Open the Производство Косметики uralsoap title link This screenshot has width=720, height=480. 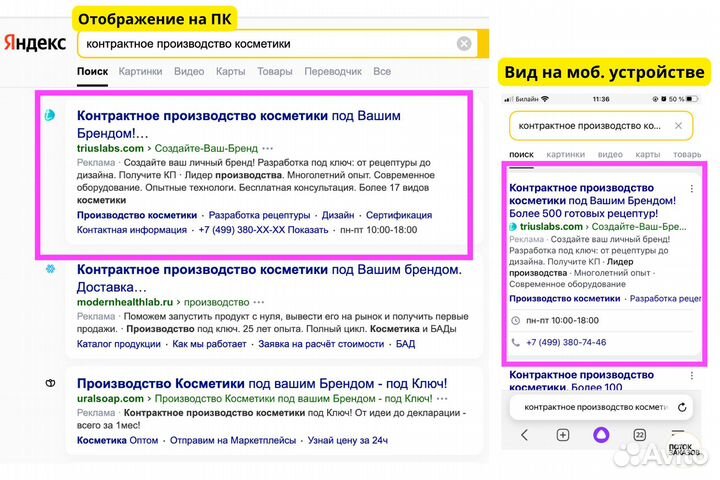262,384
